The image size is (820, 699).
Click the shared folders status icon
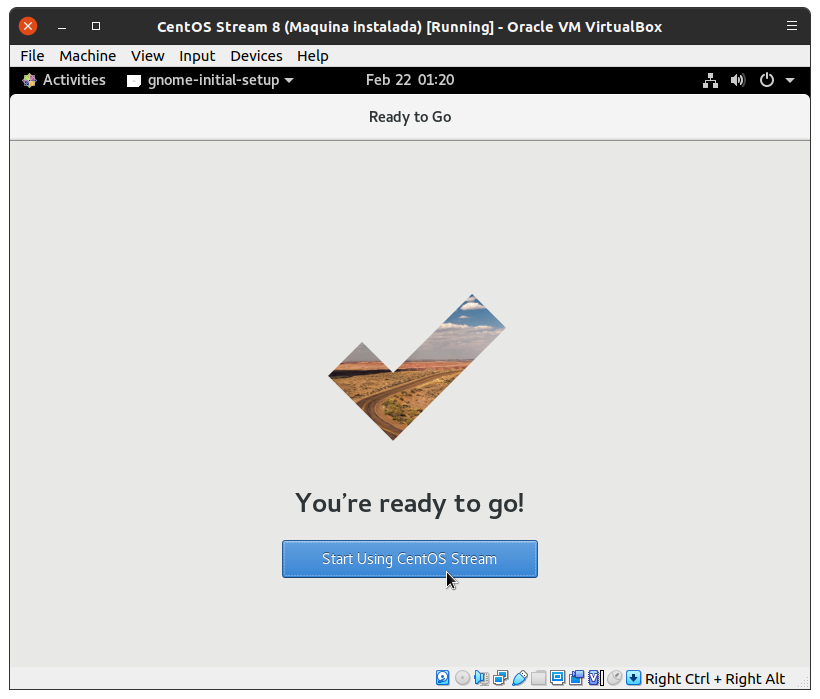pos(538,678)
